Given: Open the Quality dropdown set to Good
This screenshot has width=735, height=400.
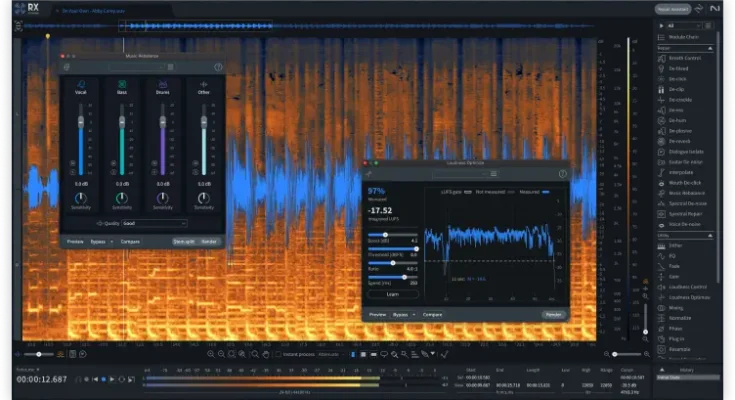Looking at the screenshot, I should coord(156,224).
